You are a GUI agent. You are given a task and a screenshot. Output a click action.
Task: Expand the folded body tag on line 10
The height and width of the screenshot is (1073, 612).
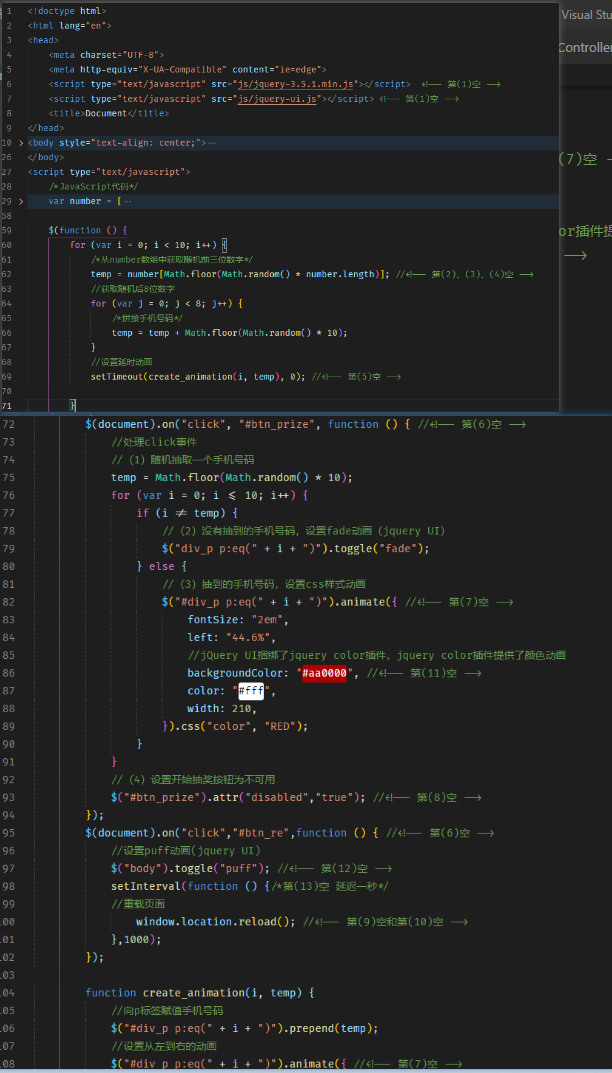pos(21,143)
